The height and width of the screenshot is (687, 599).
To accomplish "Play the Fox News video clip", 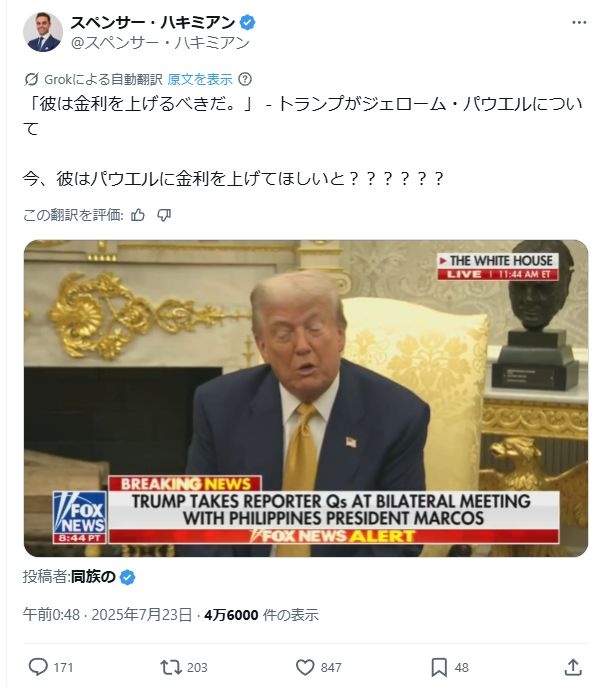I will coord(306,398).
